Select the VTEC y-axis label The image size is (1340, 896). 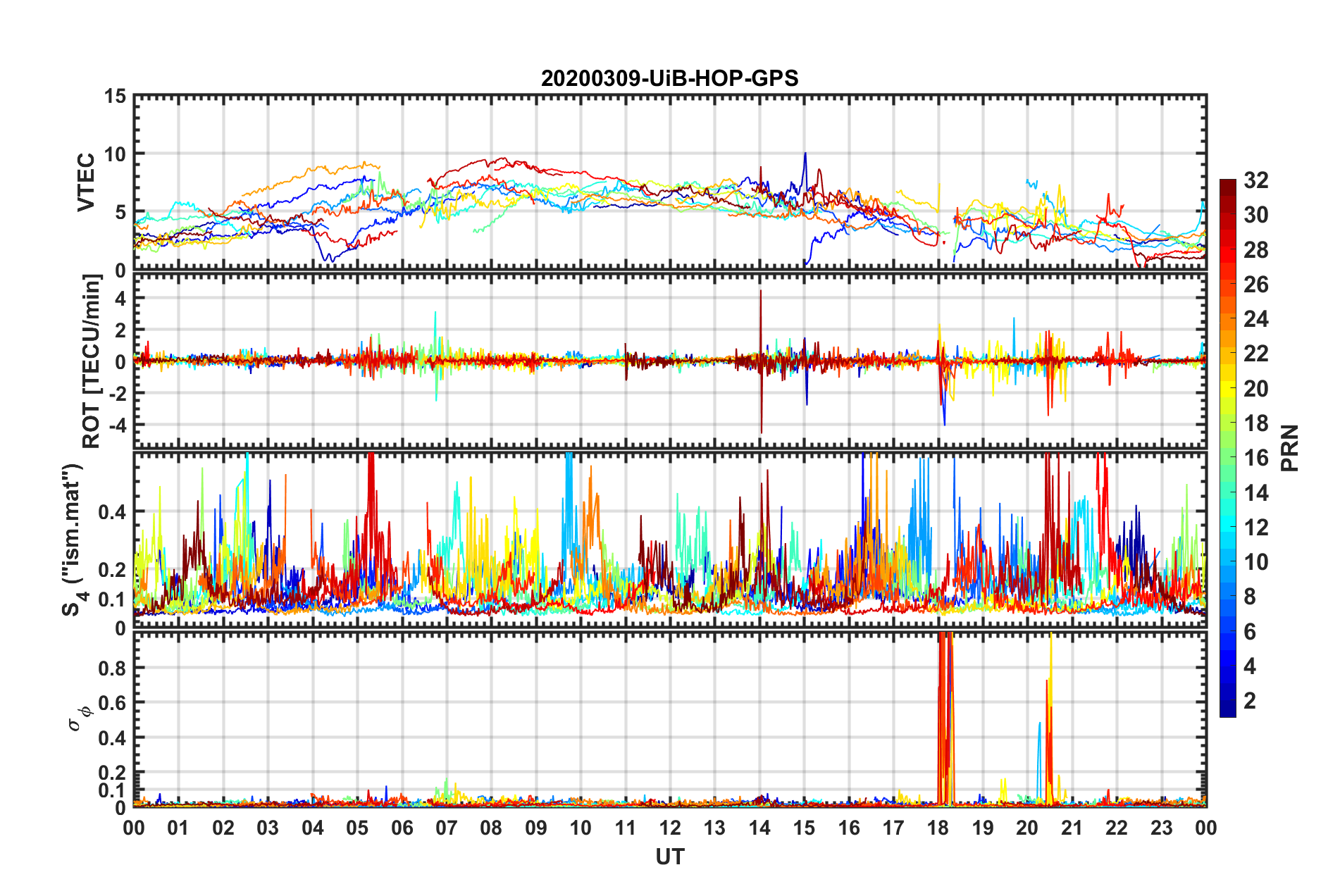click(x=86, y=182)
